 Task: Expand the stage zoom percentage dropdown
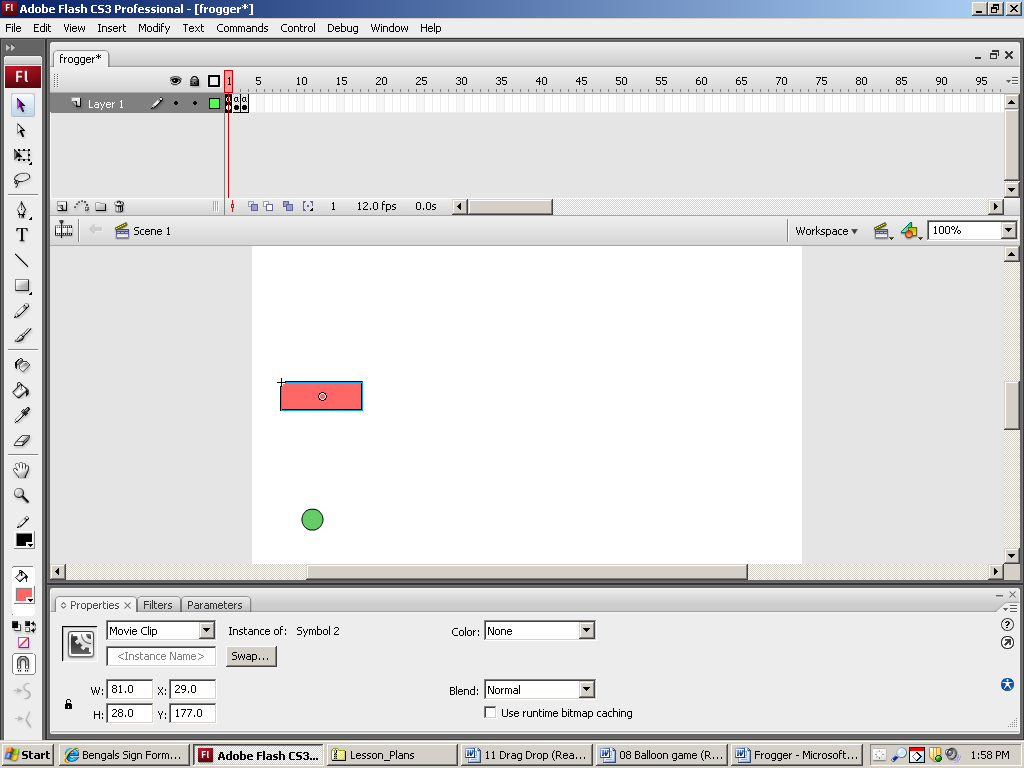click(x=1007, y=231)
